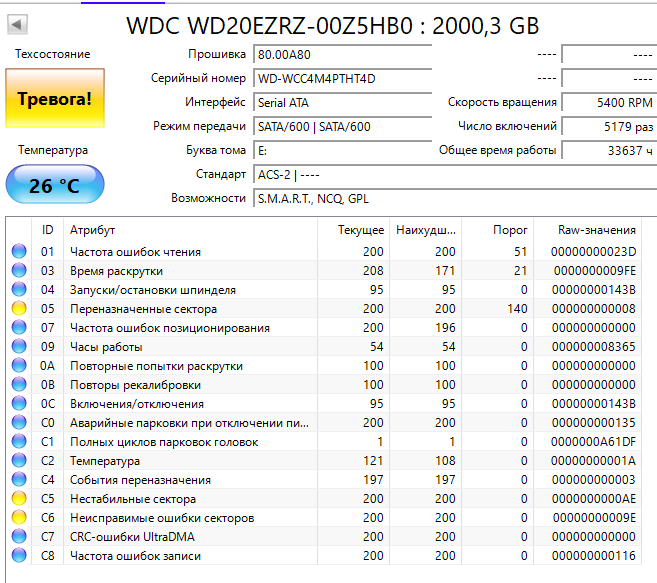The width and height of the screenshot is (657, 583).
Task: Select the CRC-ошибки UltraDMA row
Action: pos(323,536)
